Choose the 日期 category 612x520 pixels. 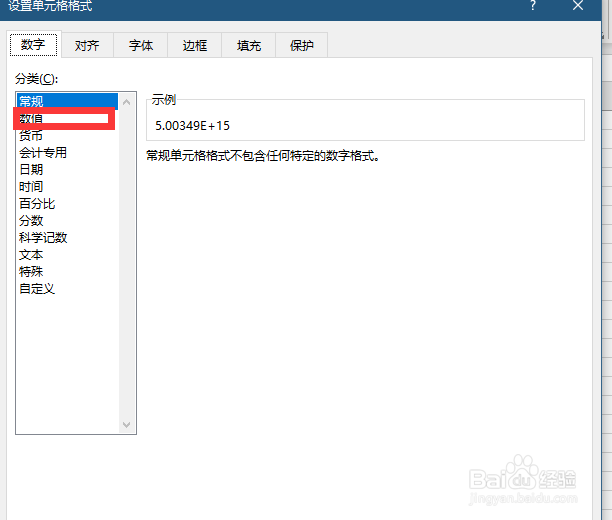67,169
